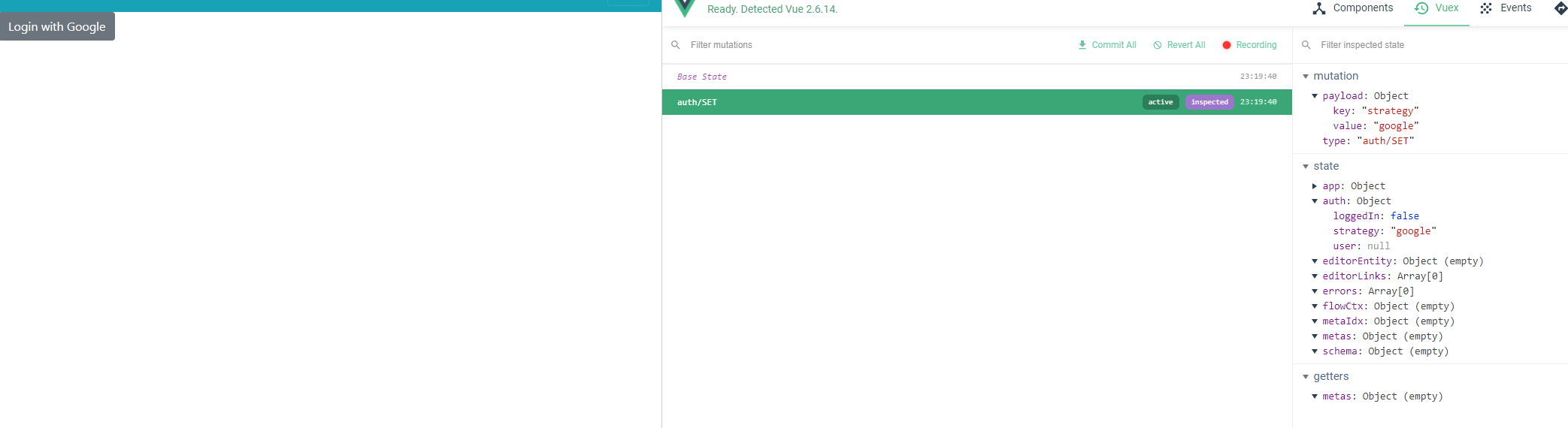Click the key: "strategy" payload line
This screenshot has height=428, width=1568.
[x=1376, y=111]
